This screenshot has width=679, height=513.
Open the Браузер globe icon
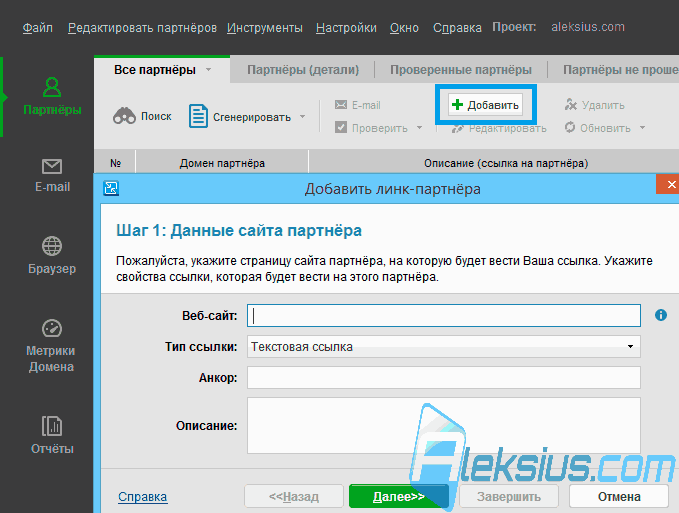52,246
